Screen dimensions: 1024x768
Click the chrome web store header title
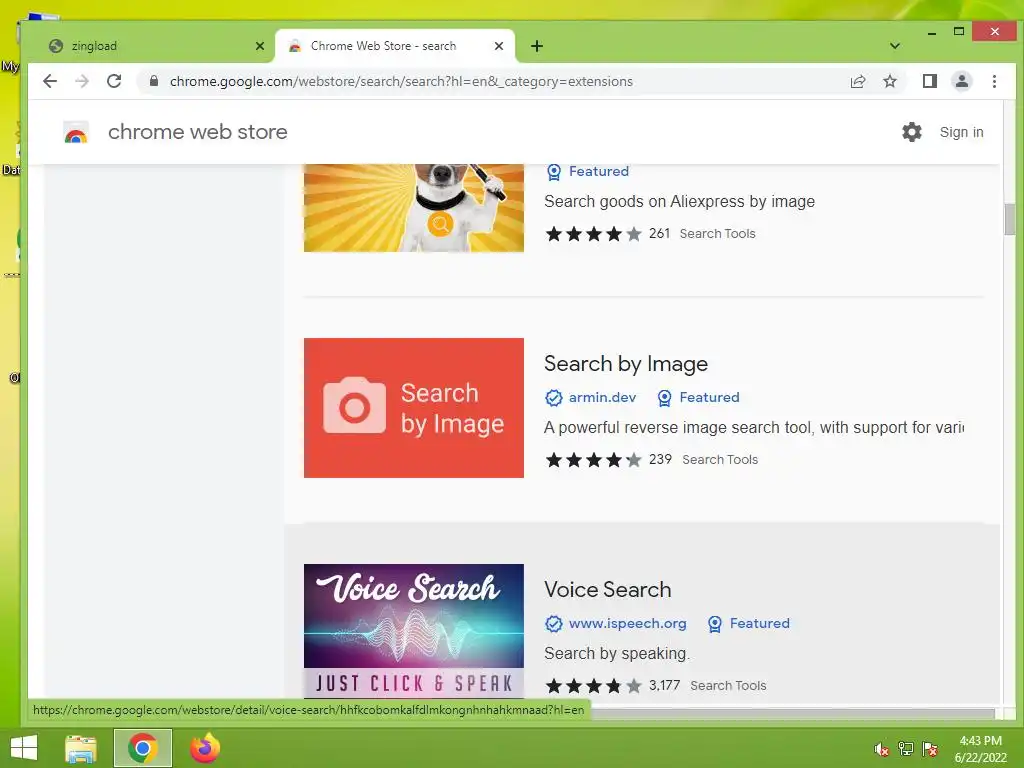[x=197, y=132]
